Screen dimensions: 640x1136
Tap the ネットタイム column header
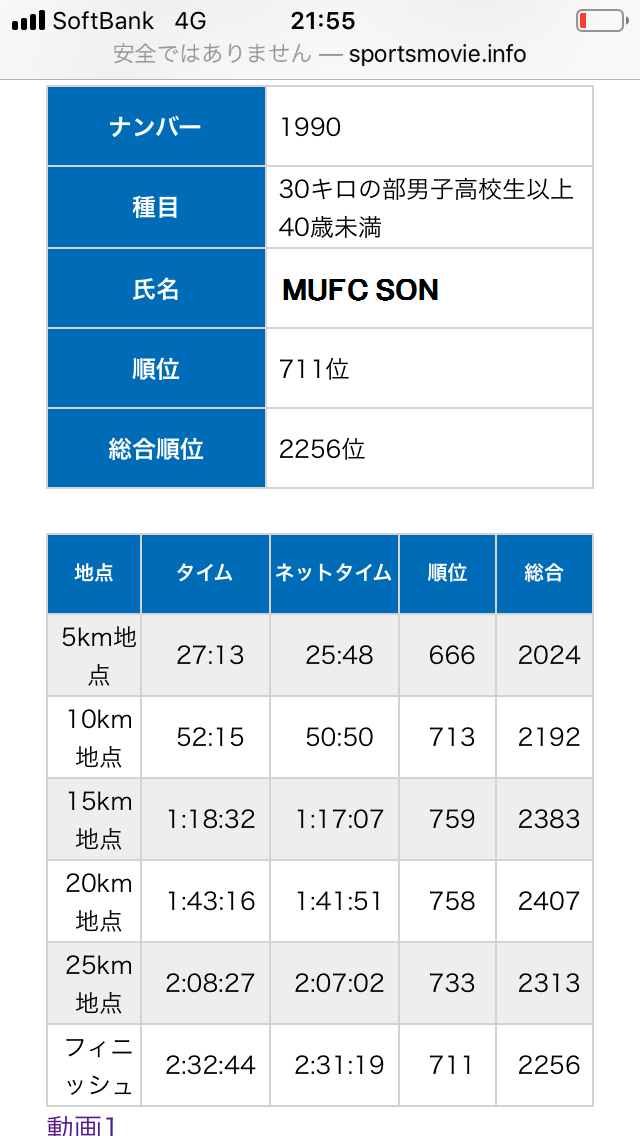tap(334, 573)
